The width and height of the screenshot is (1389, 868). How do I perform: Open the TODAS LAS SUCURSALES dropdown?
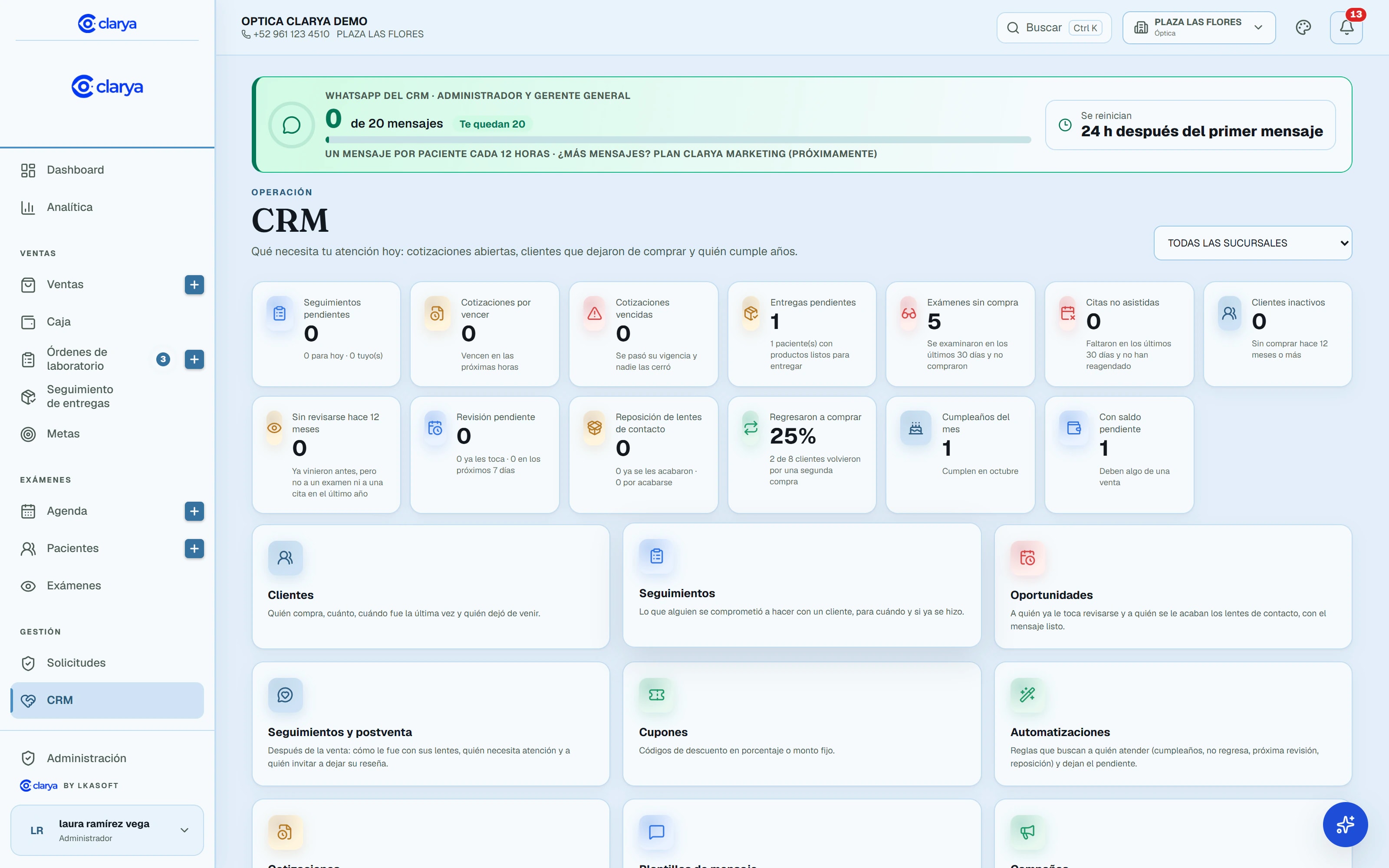(1252, 243)
